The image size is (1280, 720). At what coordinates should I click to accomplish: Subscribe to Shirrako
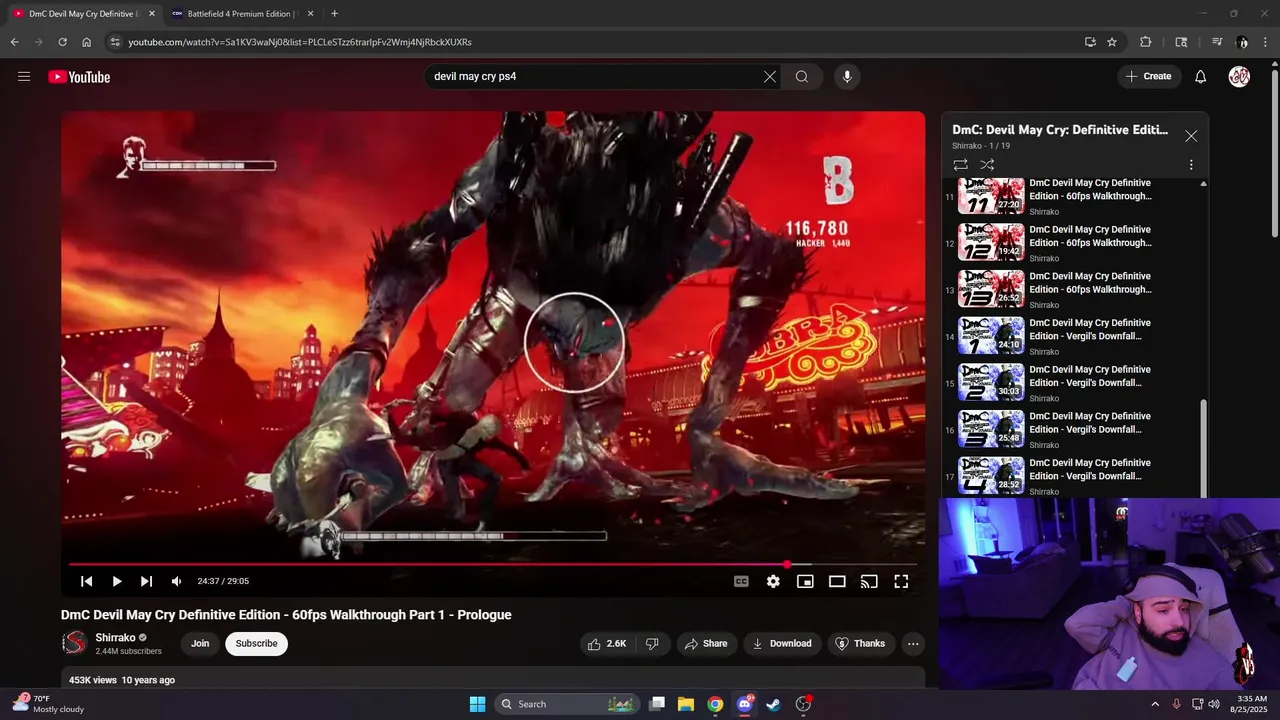tap(256, 644)
